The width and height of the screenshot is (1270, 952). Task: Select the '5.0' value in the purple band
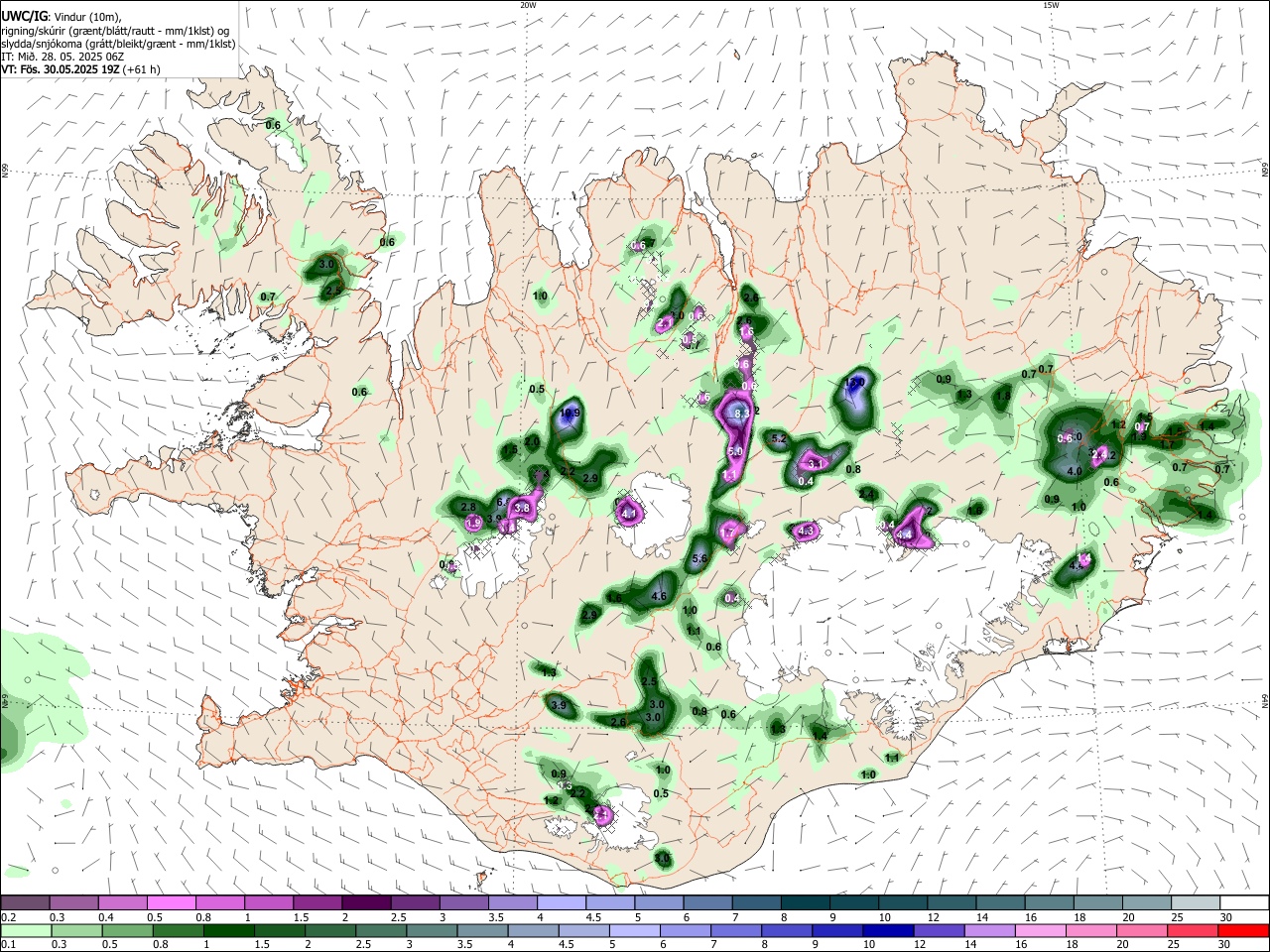tap(735, 452)
